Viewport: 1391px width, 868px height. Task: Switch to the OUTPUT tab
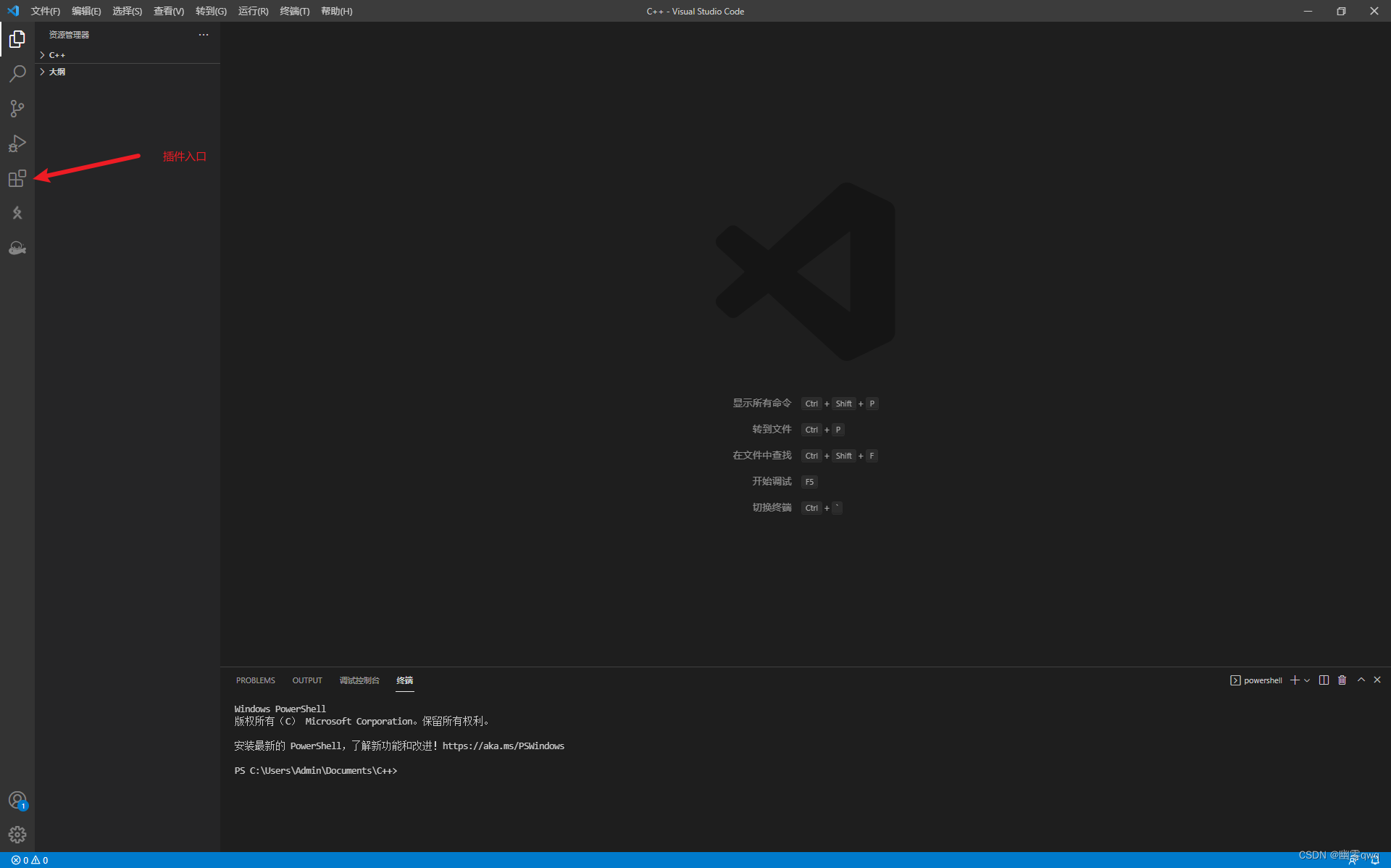tap(306, 680)
